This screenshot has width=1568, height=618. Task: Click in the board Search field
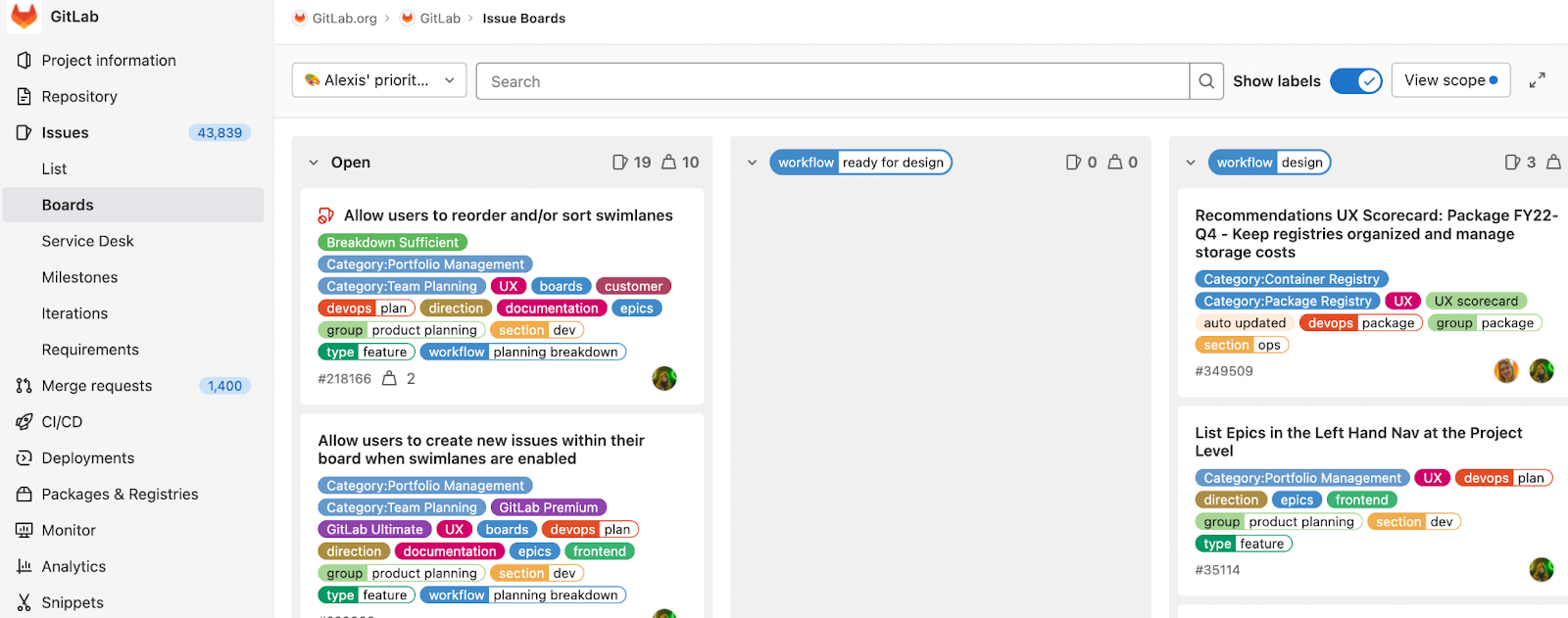click(x=833, y=81)
